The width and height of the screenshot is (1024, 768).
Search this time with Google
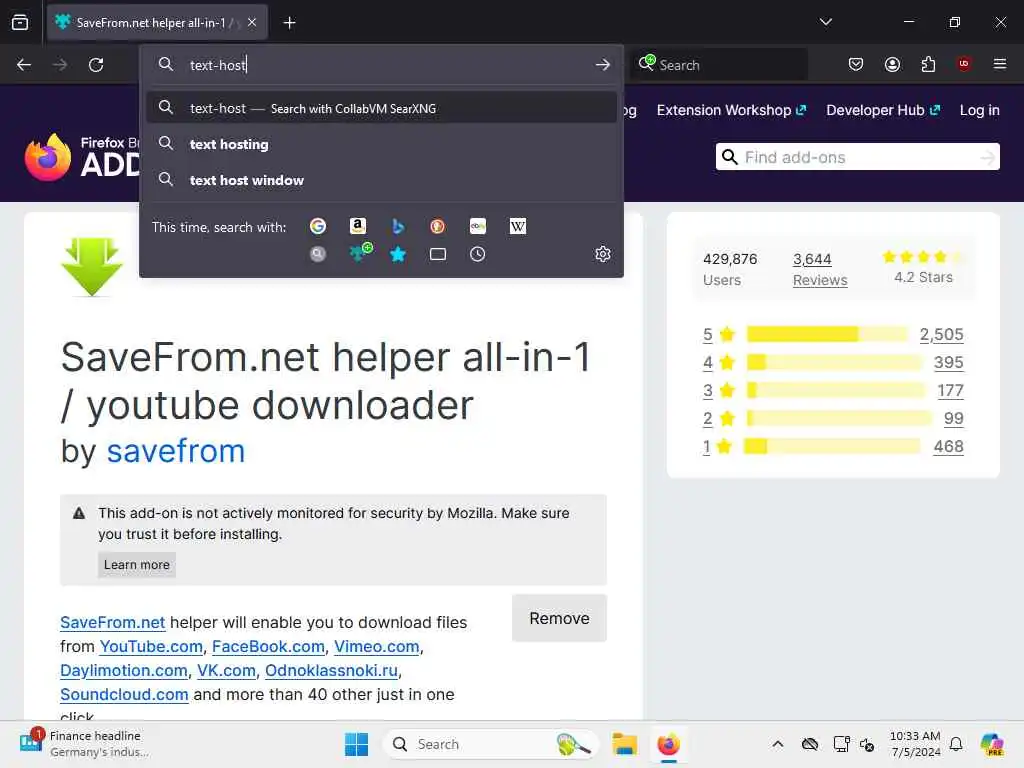(x=318, y=226)
